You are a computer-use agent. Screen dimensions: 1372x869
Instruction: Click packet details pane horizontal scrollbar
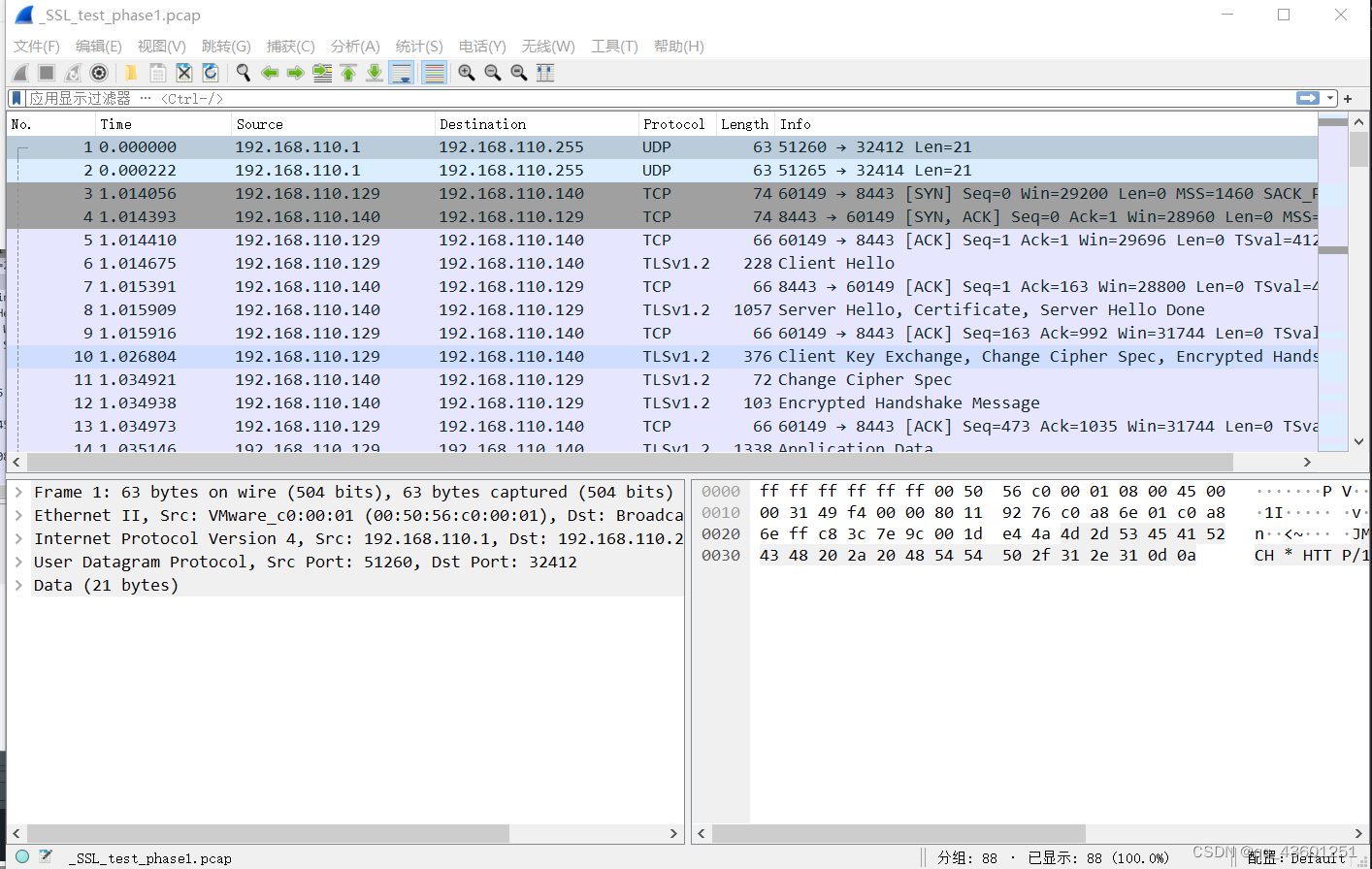pos(268,833)
